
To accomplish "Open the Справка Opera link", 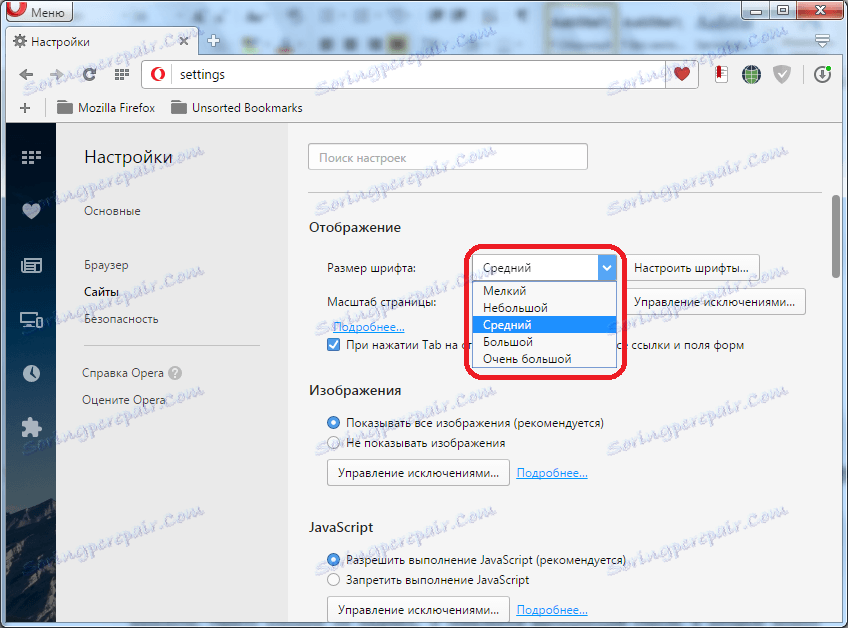I will [123, 373].
